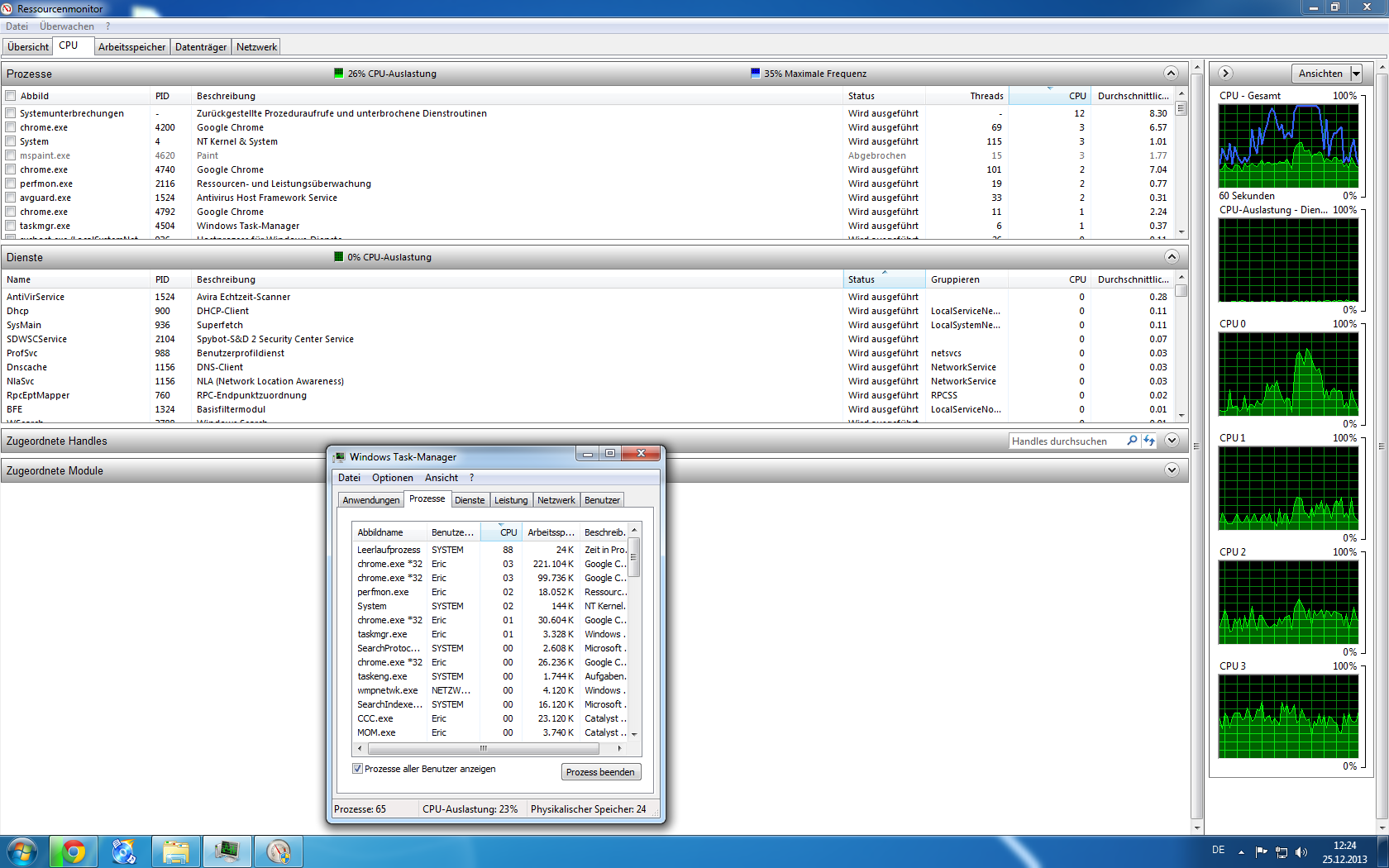Screen dimensions: 1389x868
Task: Focus the Handles durchsuchen search field
Action: coord(1067,441)
